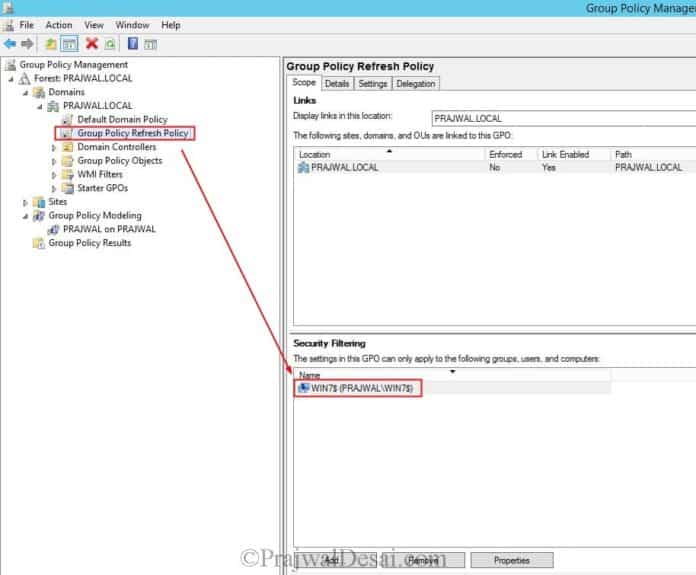Viewport: 696px width, 575px height.
Task: Select PRAJWAL on PRAJWAL modeling item
Action: click(109, 229)
